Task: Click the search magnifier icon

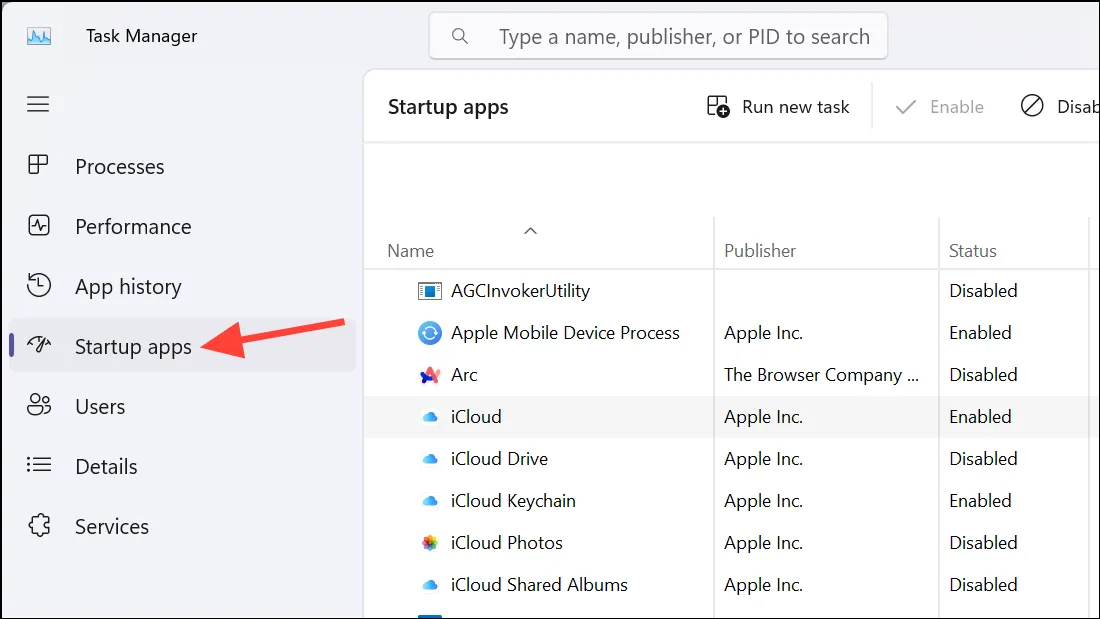Action: (460, 36)
